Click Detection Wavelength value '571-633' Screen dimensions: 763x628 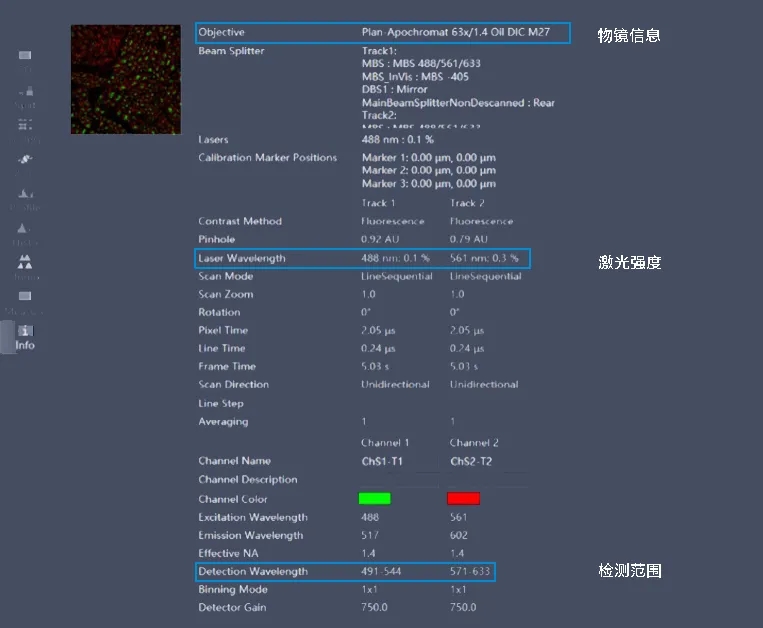470,572
